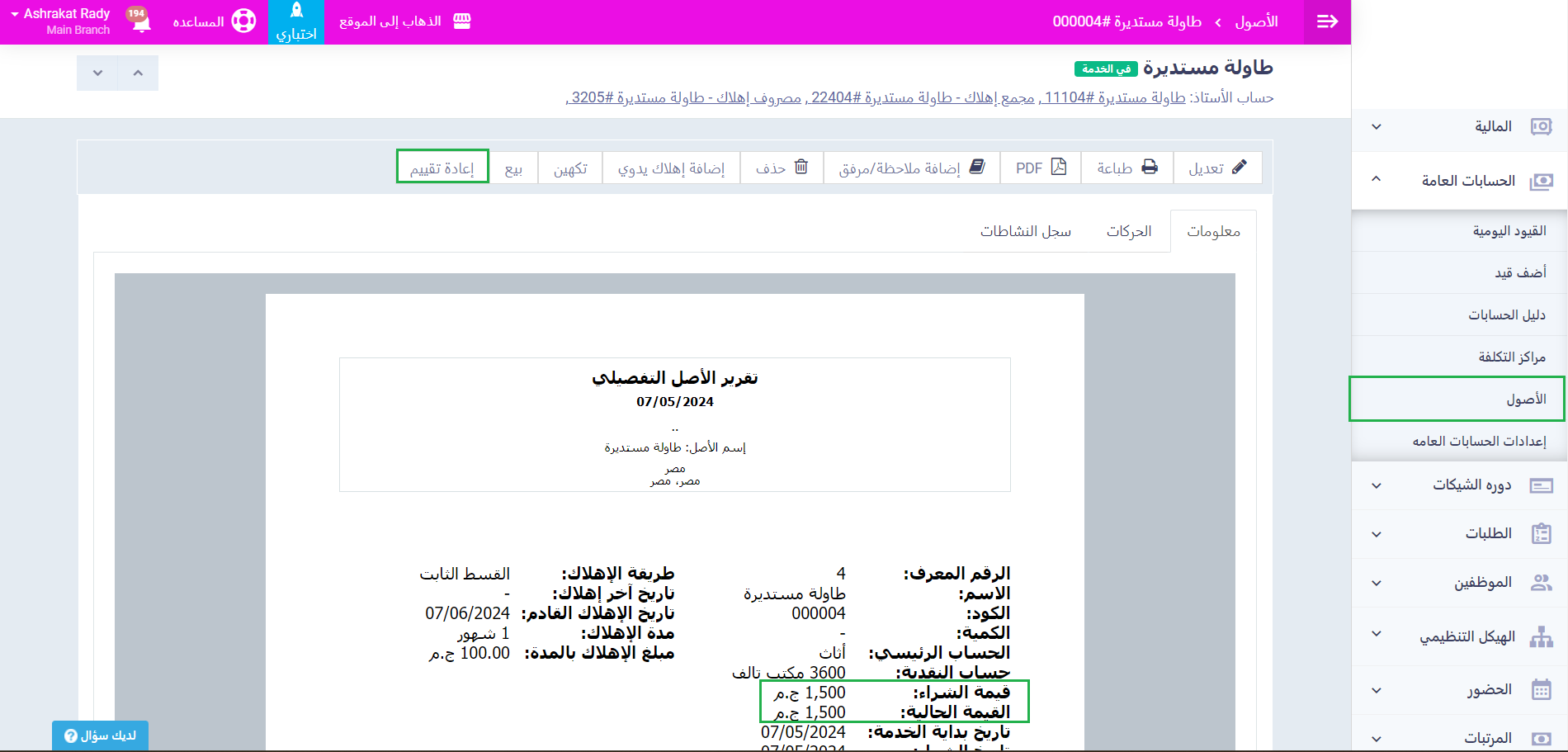Export asset report via PDF icon
Viewport: 1568px width, 752px height.
[1059, 168]
